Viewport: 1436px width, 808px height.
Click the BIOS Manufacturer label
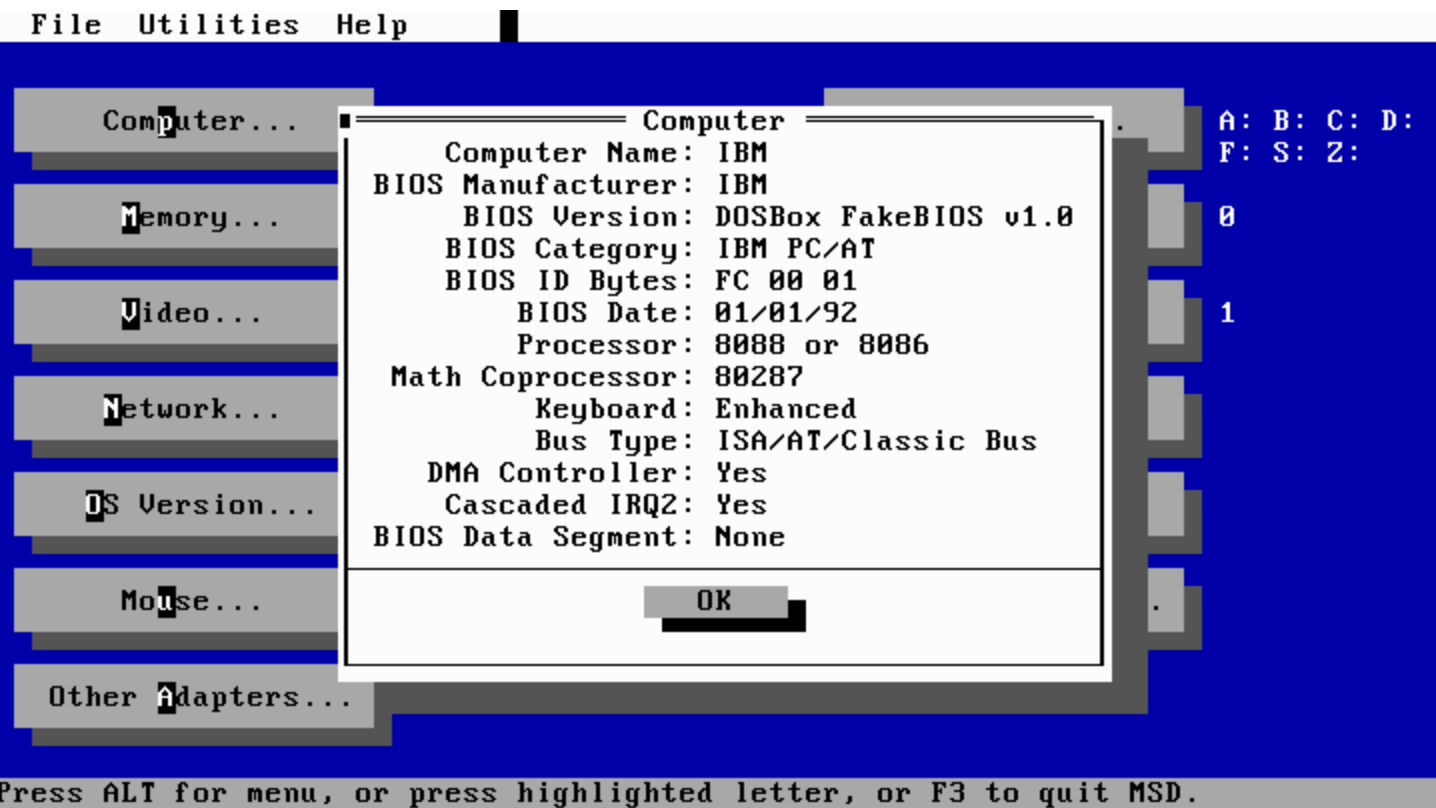(534, 185)
